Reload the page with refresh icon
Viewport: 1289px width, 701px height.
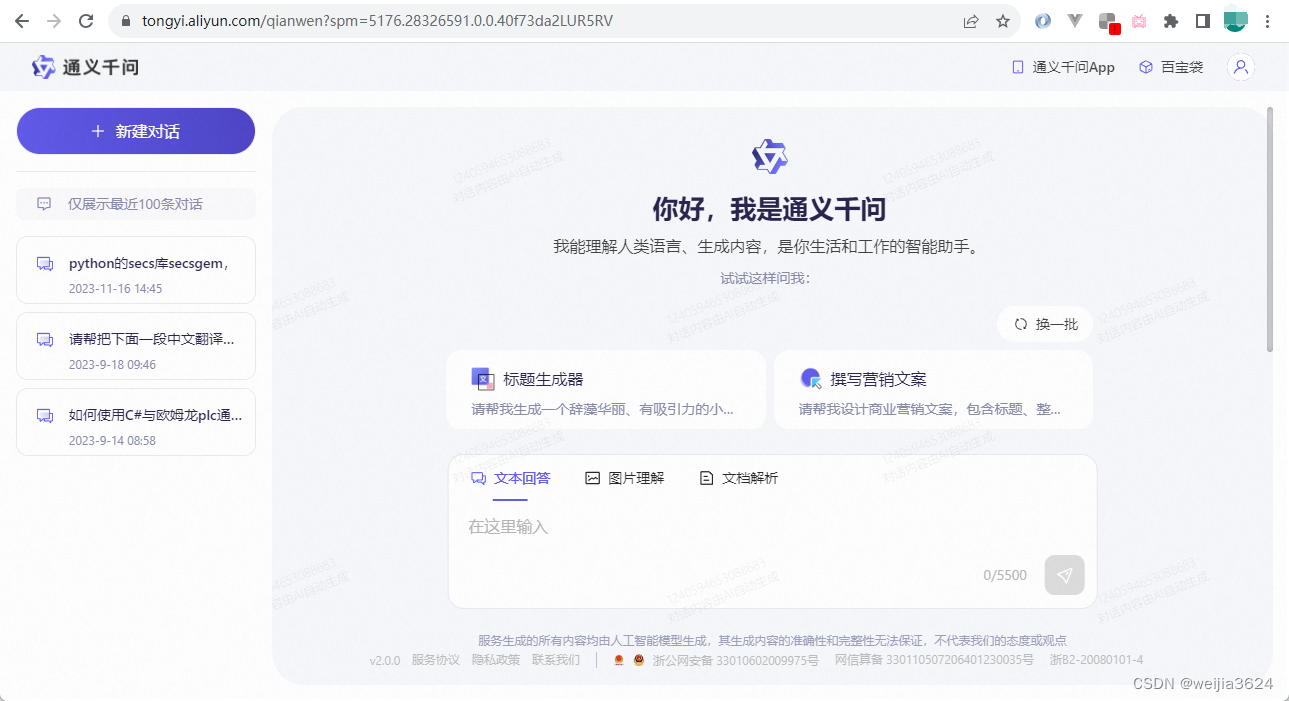pos(87,21)
